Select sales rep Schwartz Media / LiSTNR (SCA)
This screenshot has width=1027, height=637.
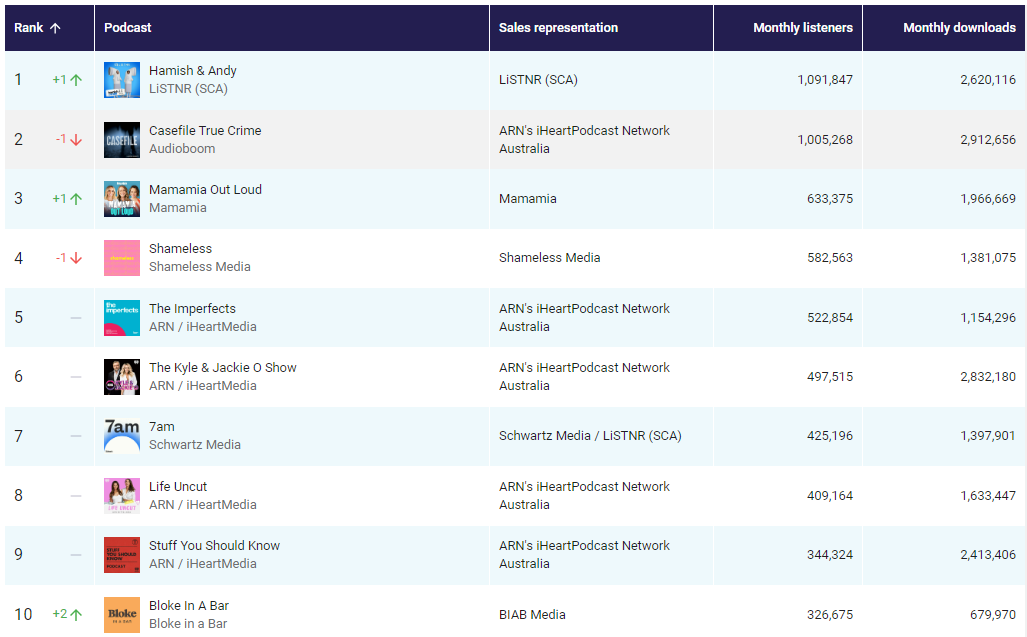(590, 436)
